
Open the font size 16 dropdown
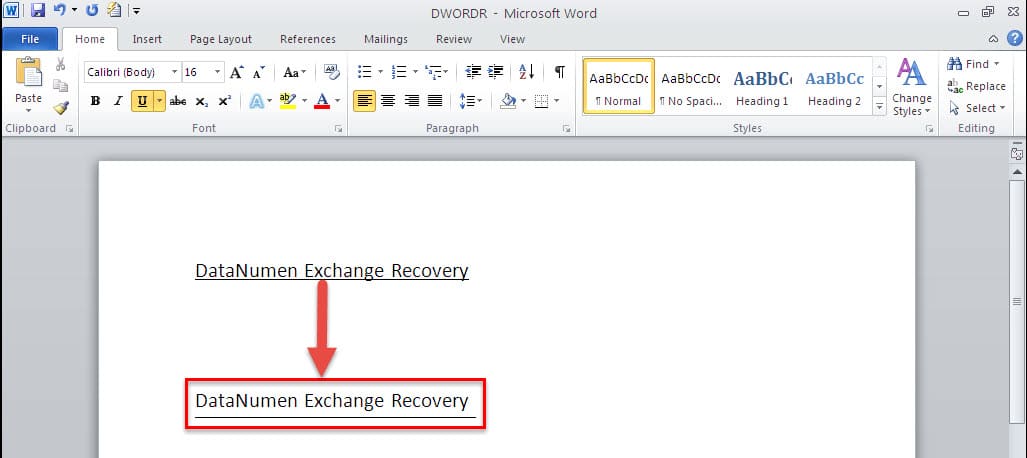(x=218, y=72)
